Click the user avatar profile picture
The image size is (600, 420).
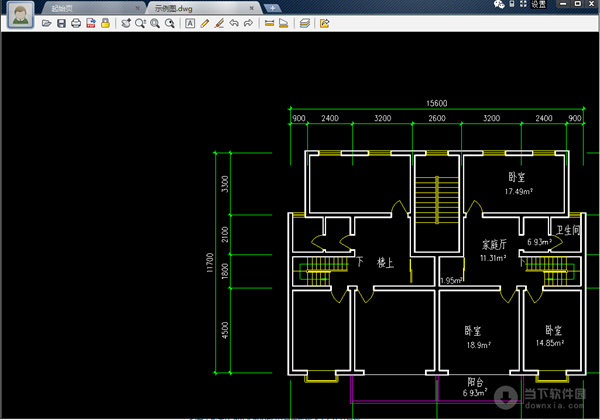pos(20,17)
